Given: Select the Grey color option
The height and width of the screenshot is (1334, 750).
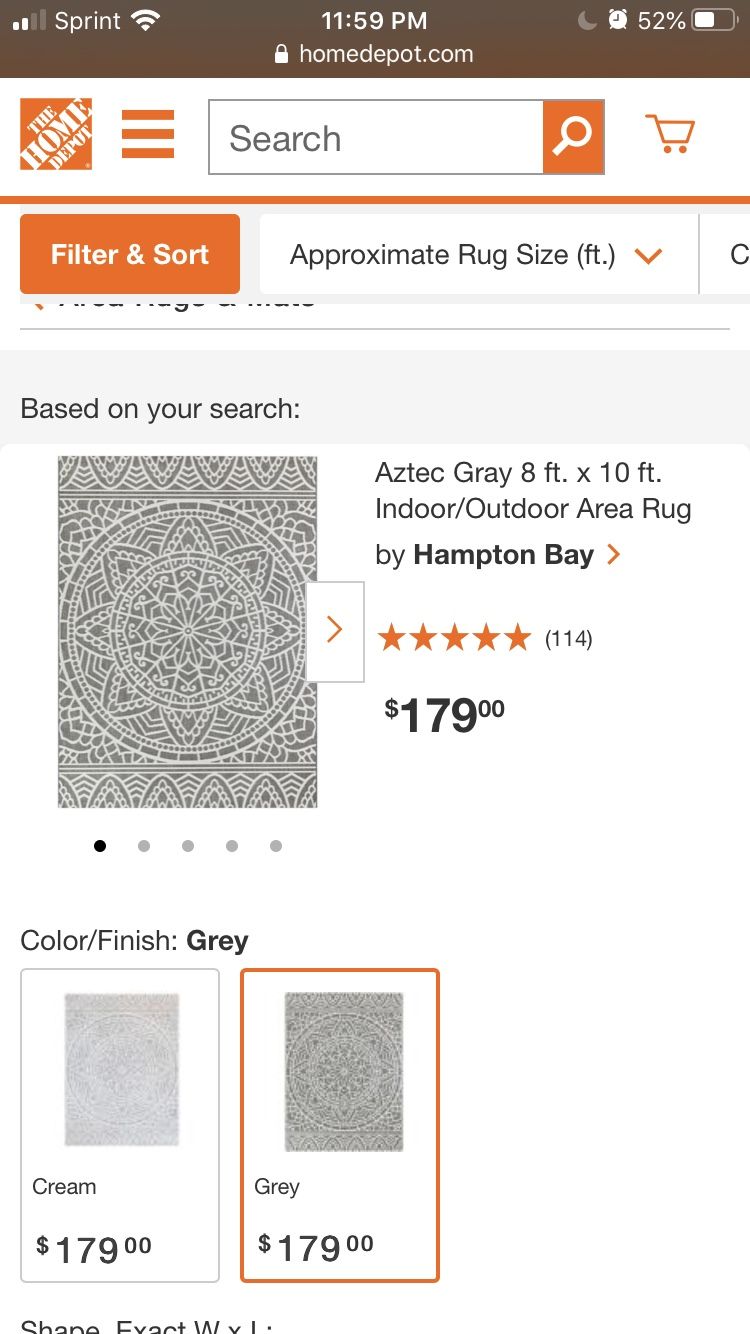Looking at the screenshot, I should coord(340,1125).
